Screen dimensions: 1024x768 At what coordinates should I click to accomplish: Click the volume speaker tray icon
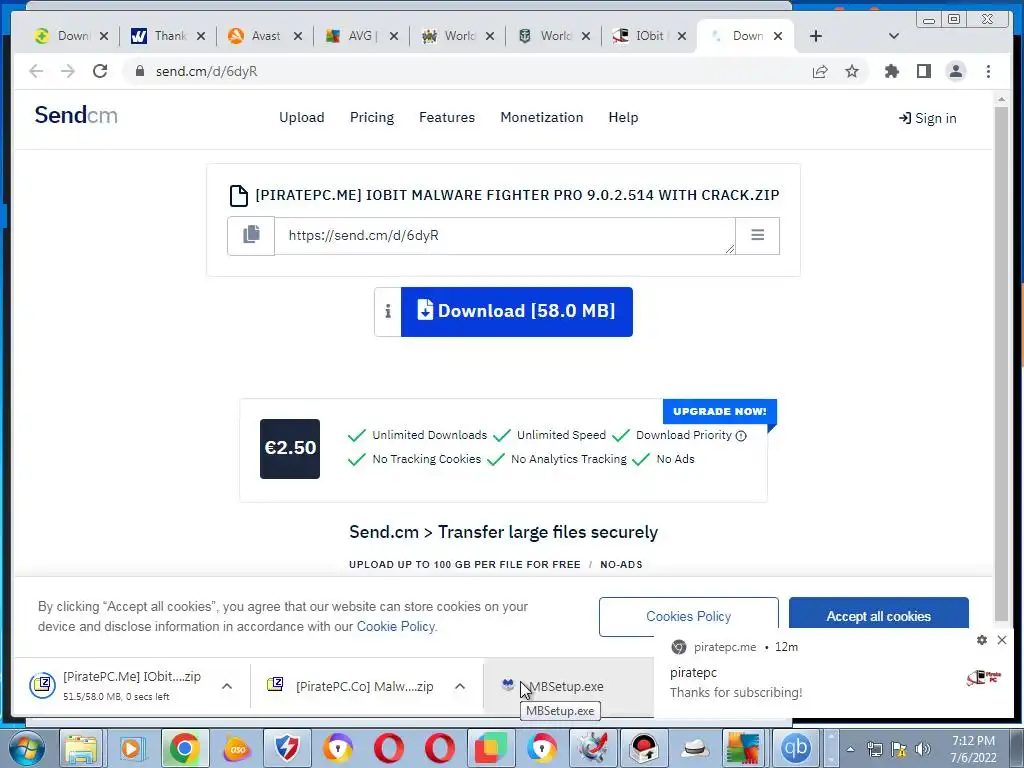(x=923, y=749)
